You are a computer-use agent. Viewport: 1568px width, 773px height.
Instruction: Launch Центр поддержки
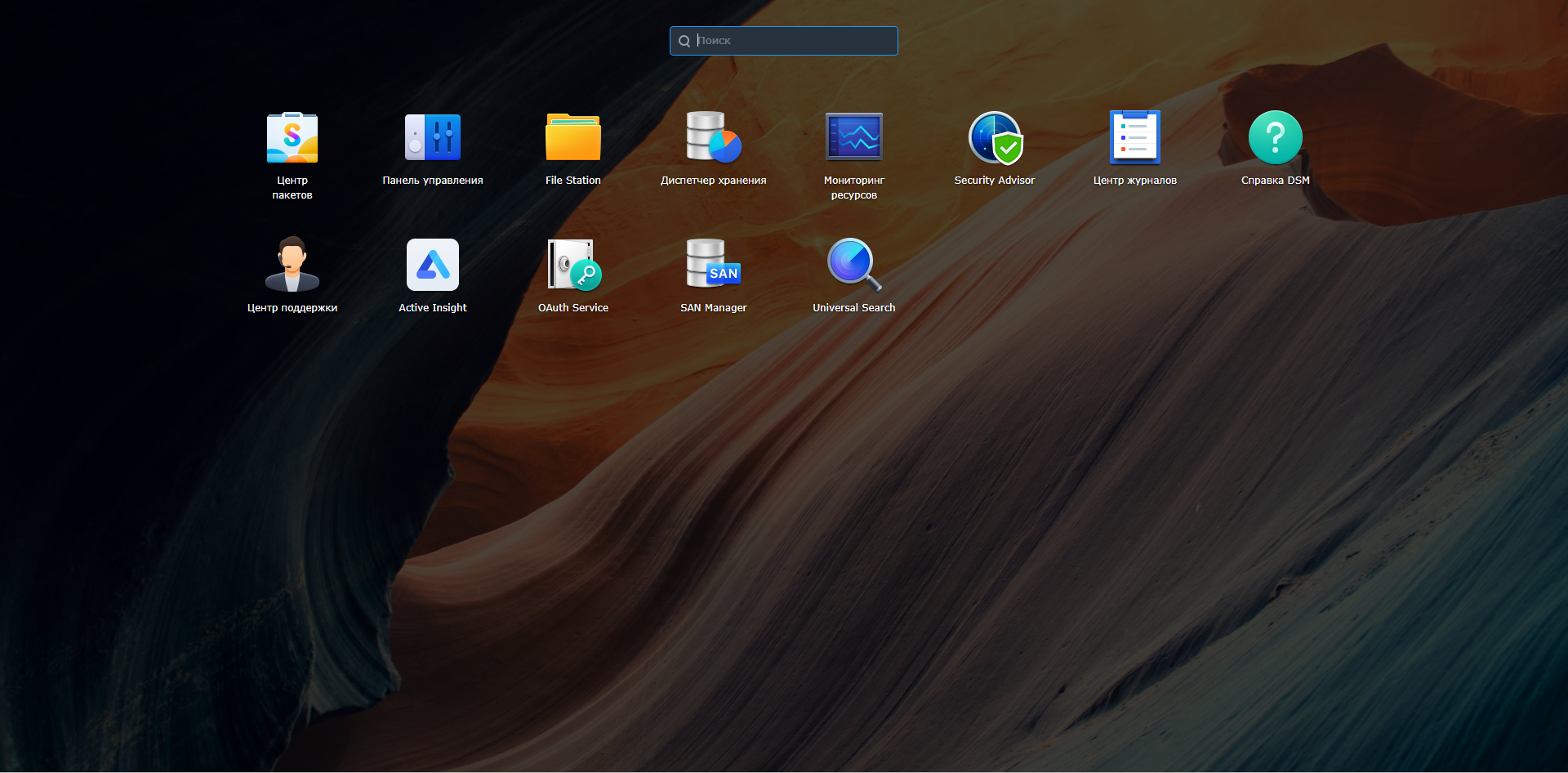pyautogui.click(x=292, y=265)
